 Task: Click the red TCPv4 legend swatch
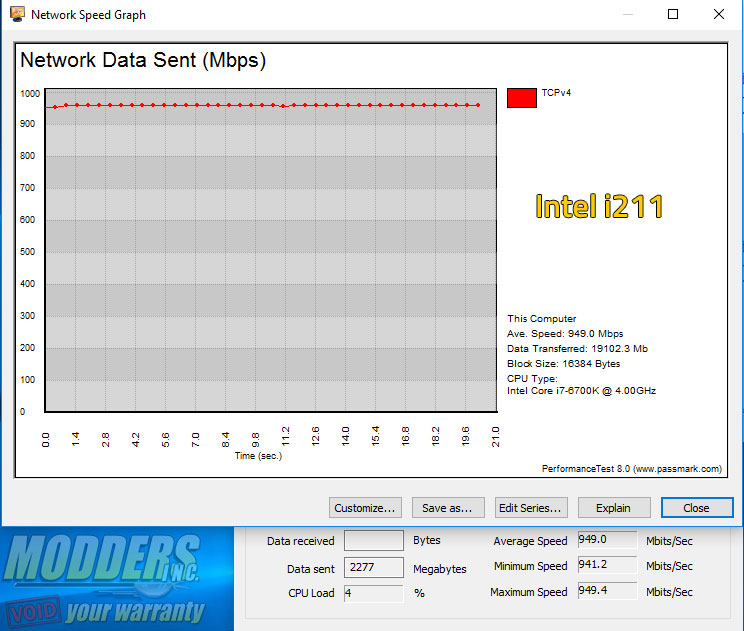[x=521, y=98]
